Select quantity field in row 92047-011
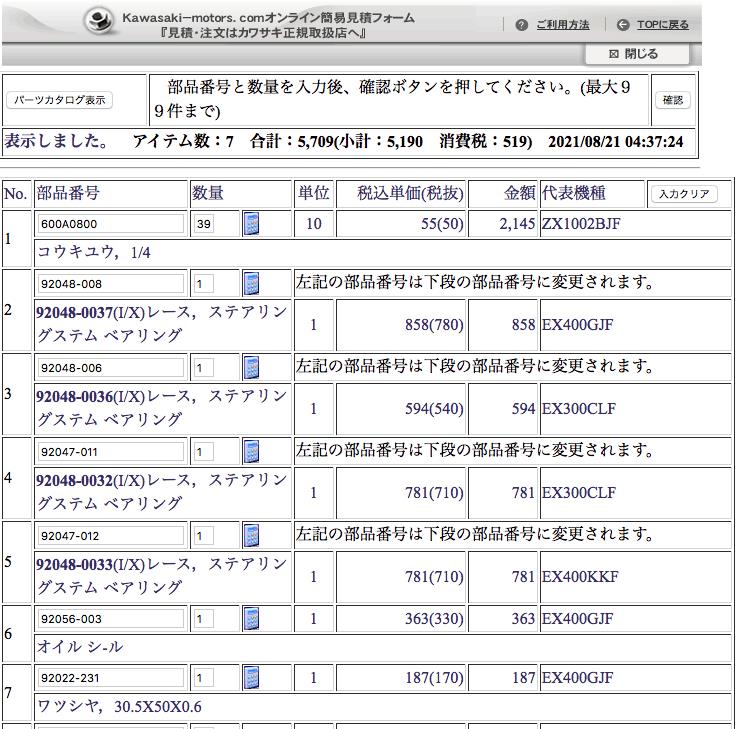The height and width of the screenshot is (729, 740). click(204, 452)
